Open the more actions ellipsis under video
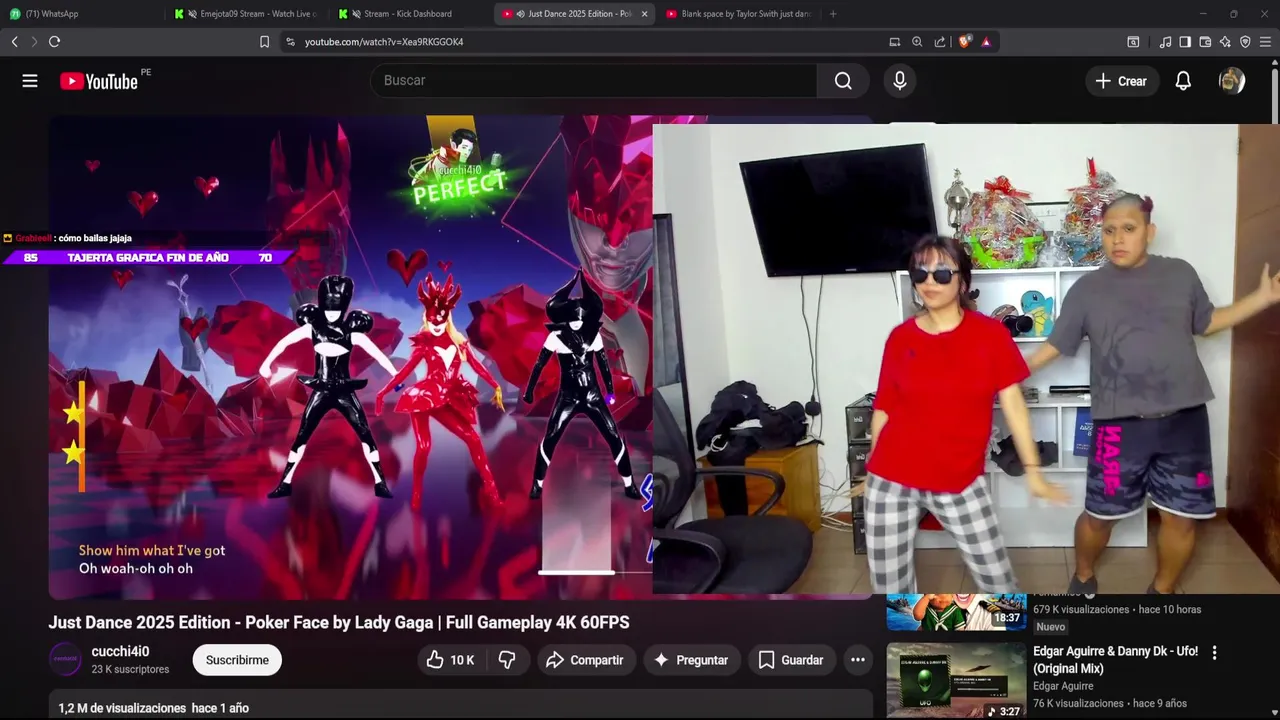Image resolution: width=1280 pixels, height=720 pixels. click(x=857, y=660)
